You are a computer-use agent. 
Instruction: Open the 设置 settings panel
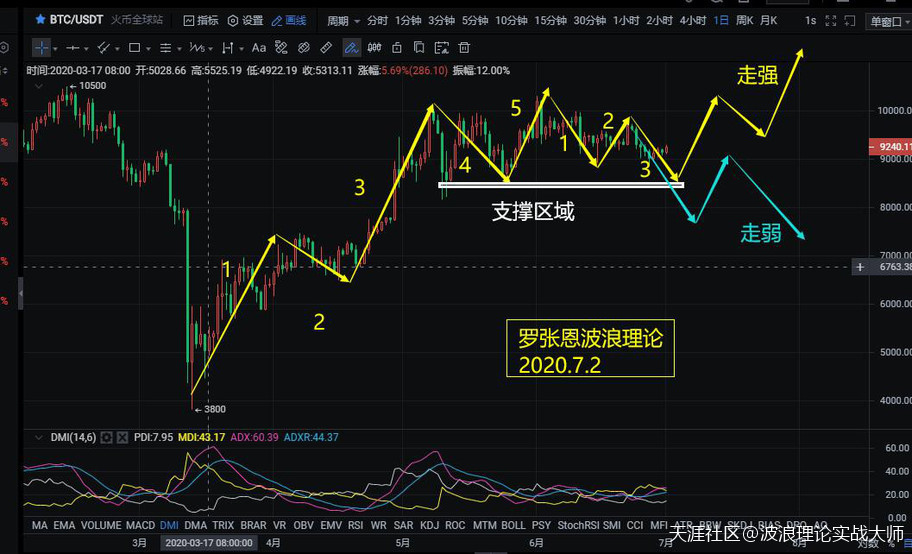point(245,20)
